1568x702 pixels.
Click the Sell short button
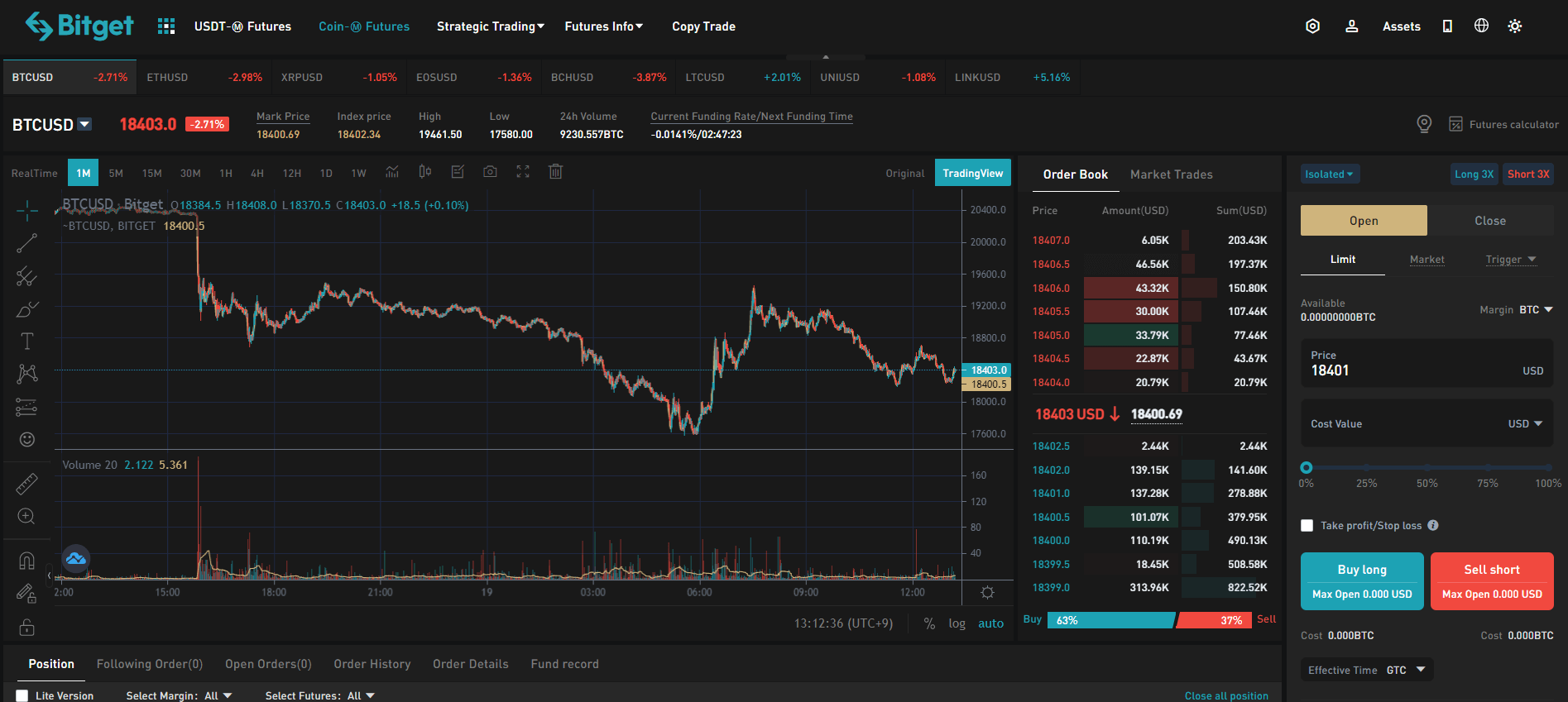(1492, 581)
